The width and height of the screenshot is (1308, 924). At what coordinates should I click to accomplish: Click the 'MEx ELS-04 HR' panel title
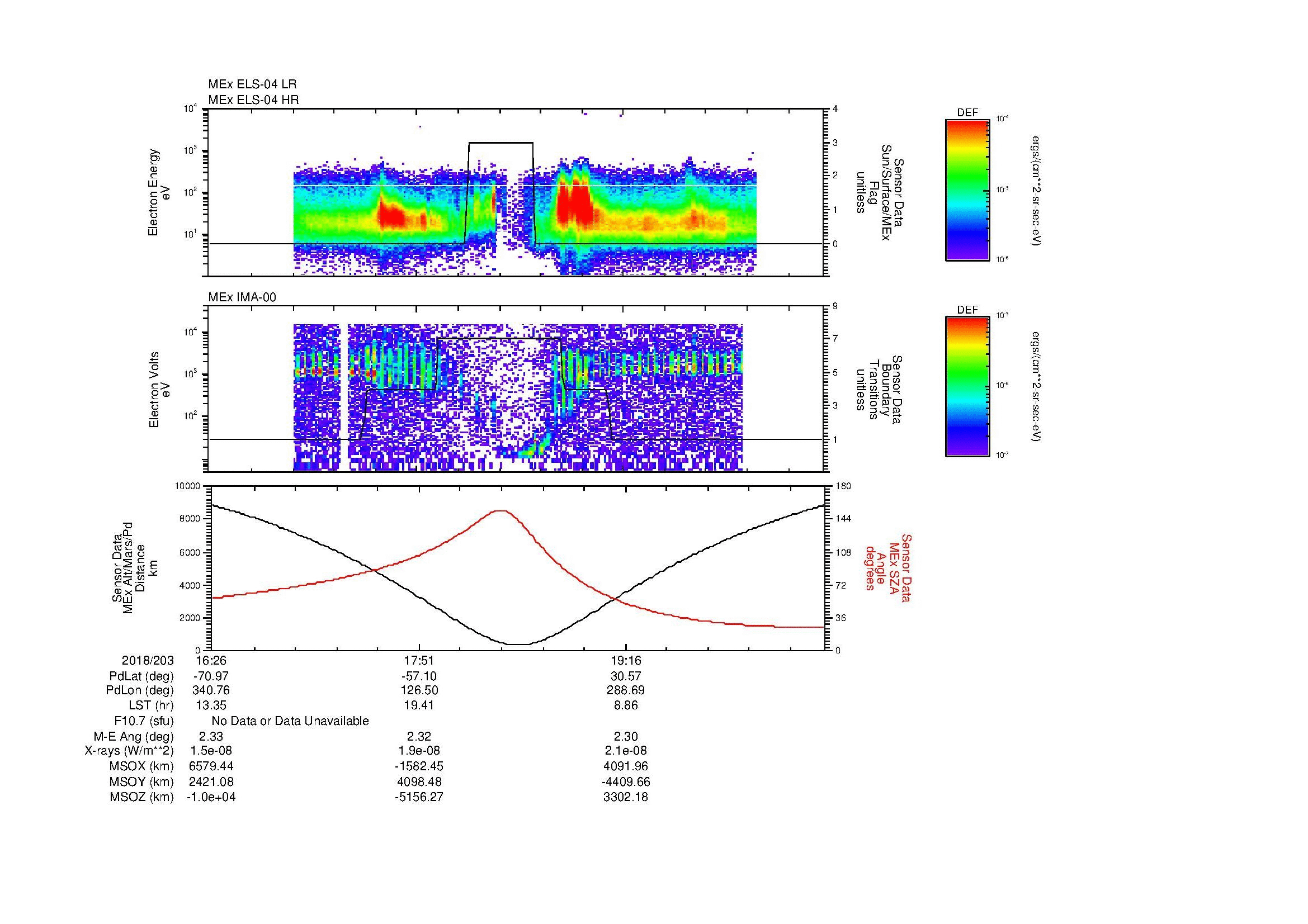[x=253, y=99]
